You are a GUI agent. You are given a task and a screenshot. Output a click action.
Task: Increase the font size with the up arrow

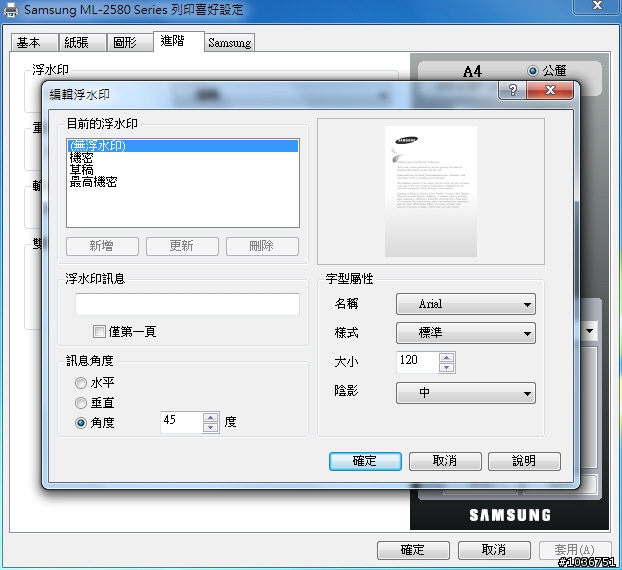coord(447,357)
